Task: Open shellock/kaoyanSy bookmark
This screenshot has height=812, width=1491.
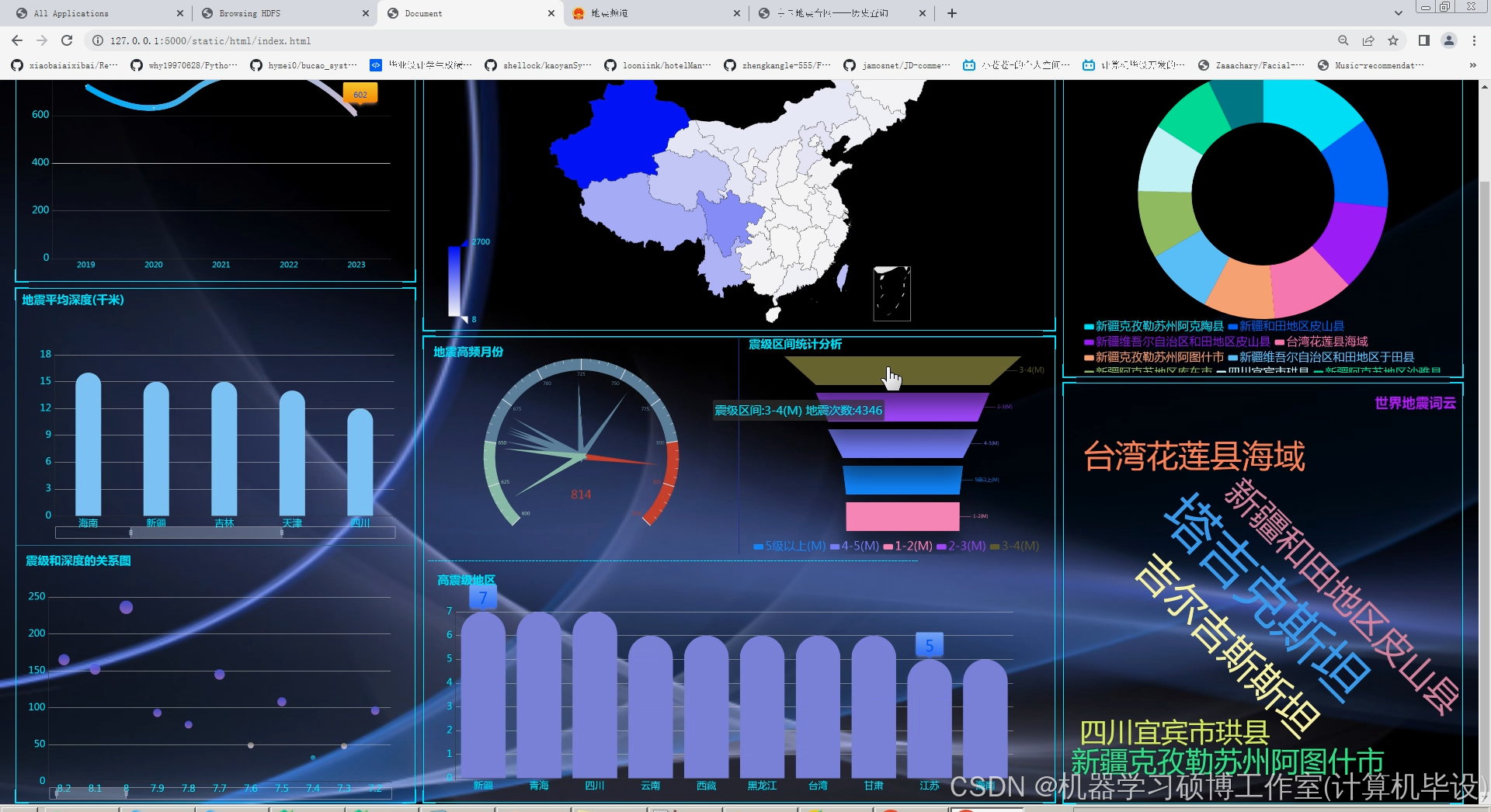Action: click(x=538, y=65)
